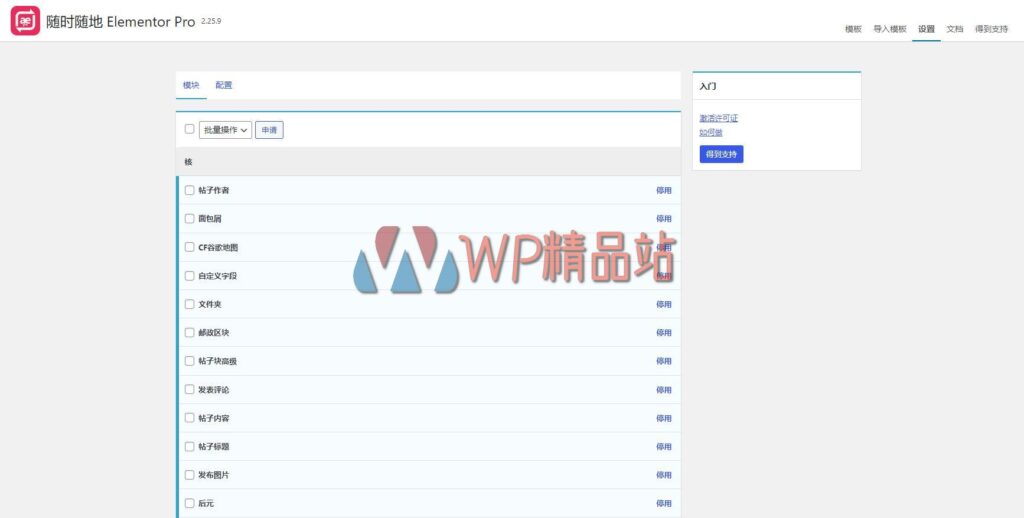
Task: Click 停用 for the 文件夹 module
Action: pyautogui.click(x=664, y=304)
